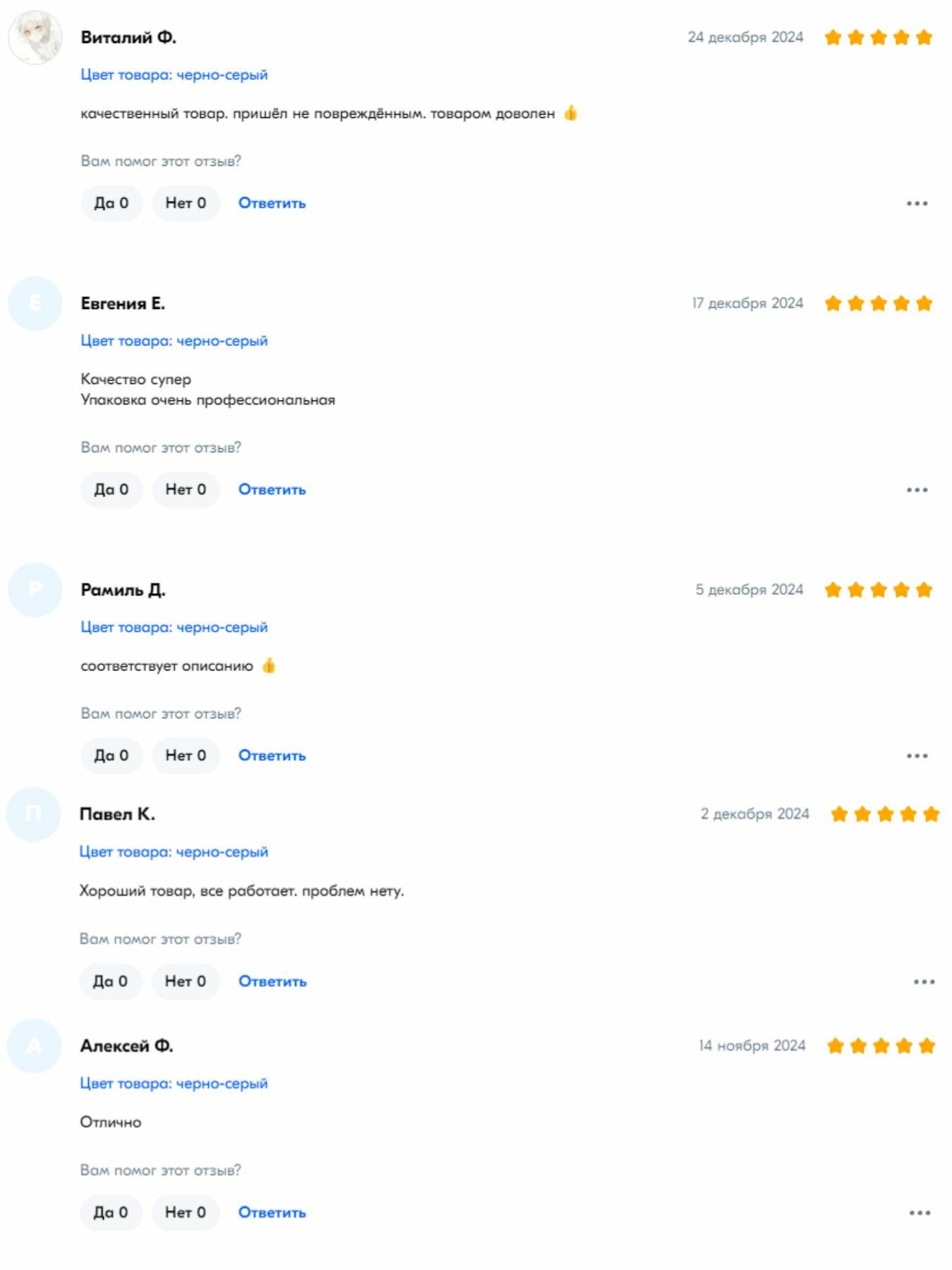Vote Да on Рамиль Д. review
Screen dimensions: 952x1270
coord(111,756)
